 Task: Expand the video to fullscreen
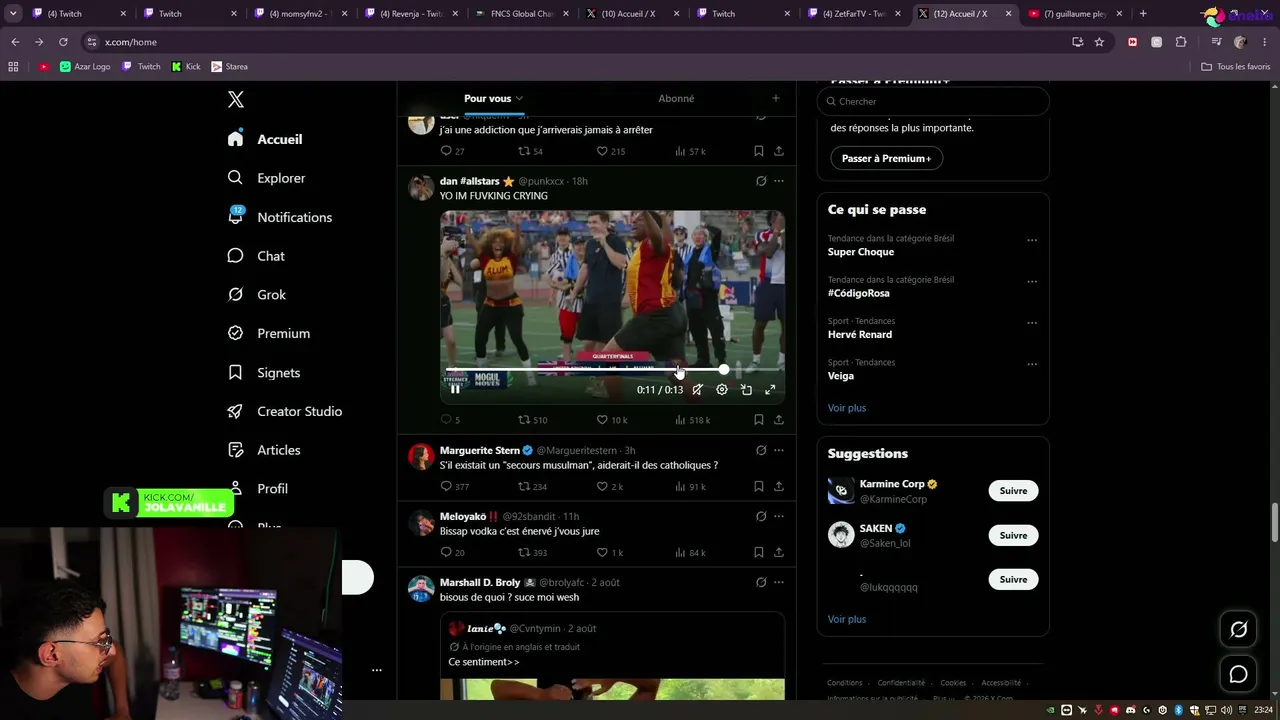tap(770, 390)
